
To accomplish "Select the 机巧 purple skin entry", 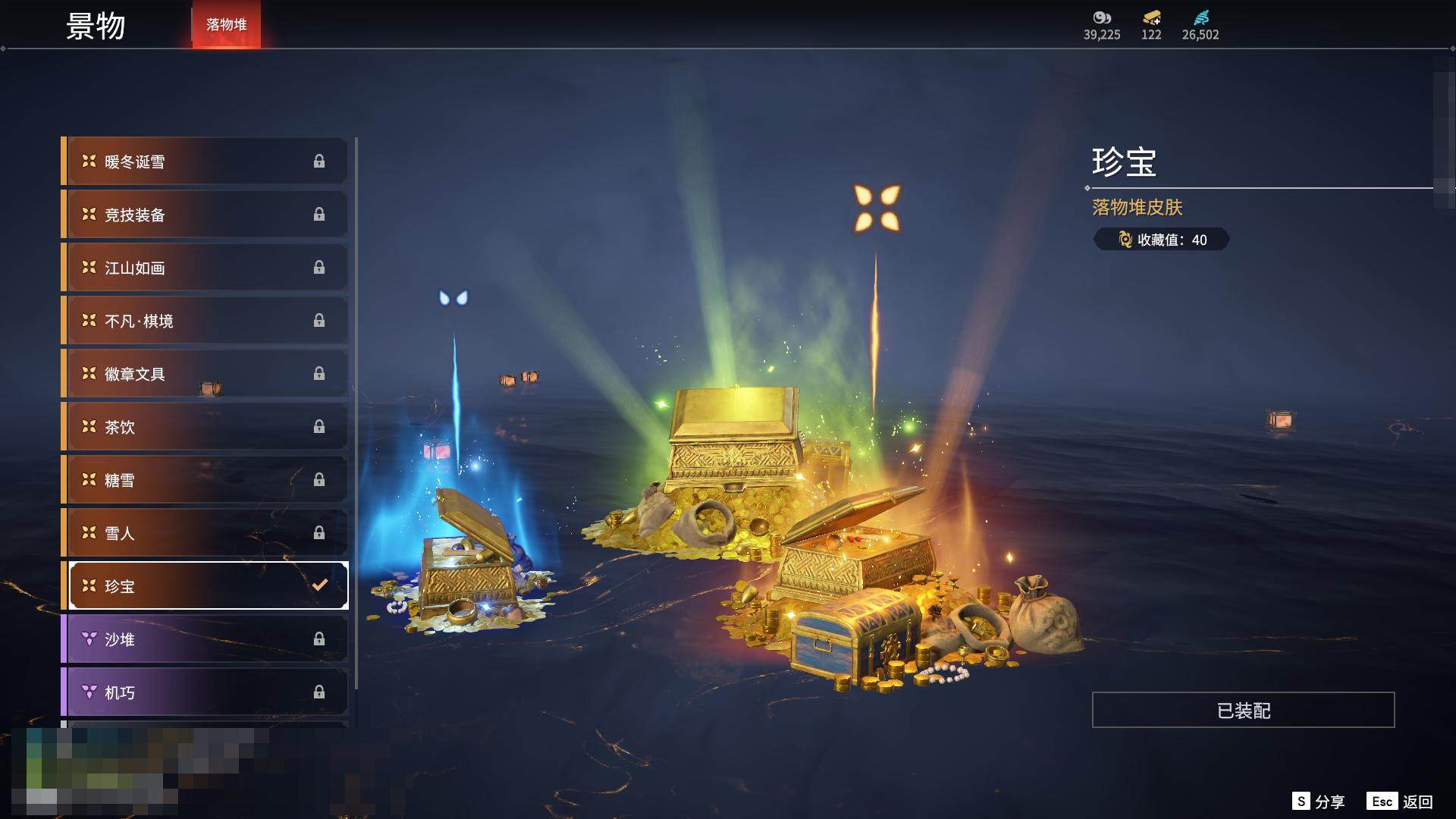I will point(205,692).
